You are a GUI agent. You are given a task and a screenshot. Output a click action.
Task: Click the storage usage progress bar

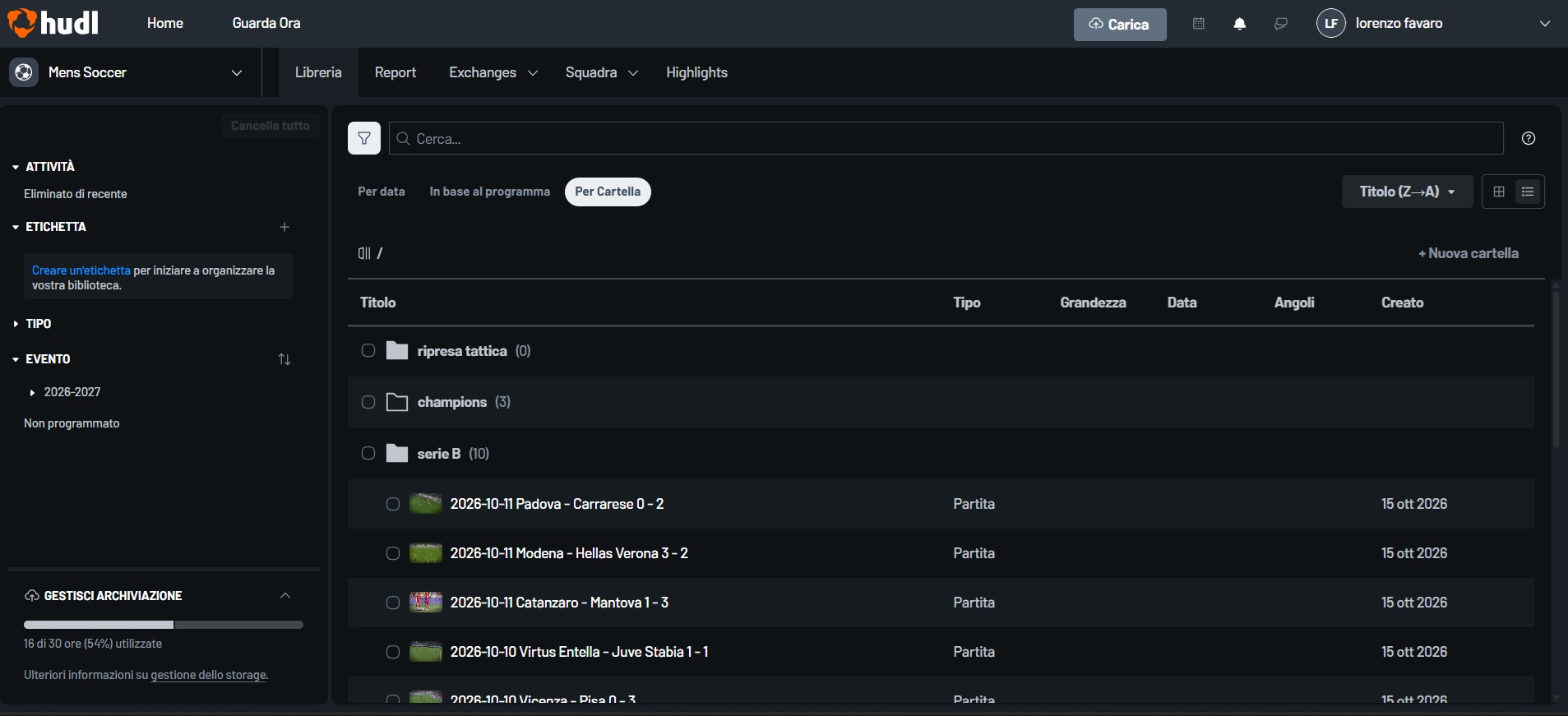tap(164, 625)
